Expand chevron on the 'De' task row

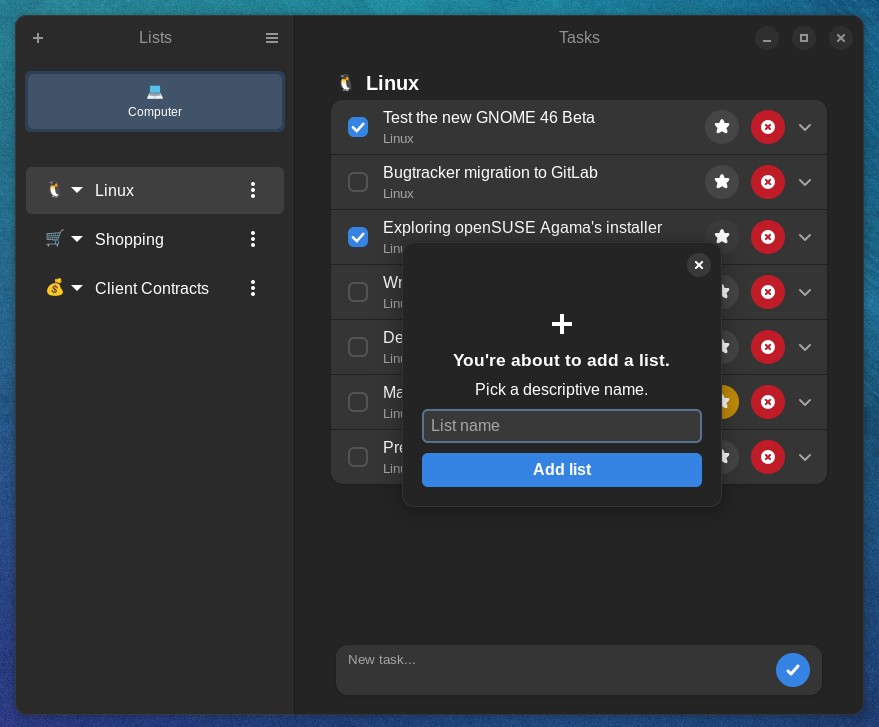pyautogui.click(x=805, y=347)
